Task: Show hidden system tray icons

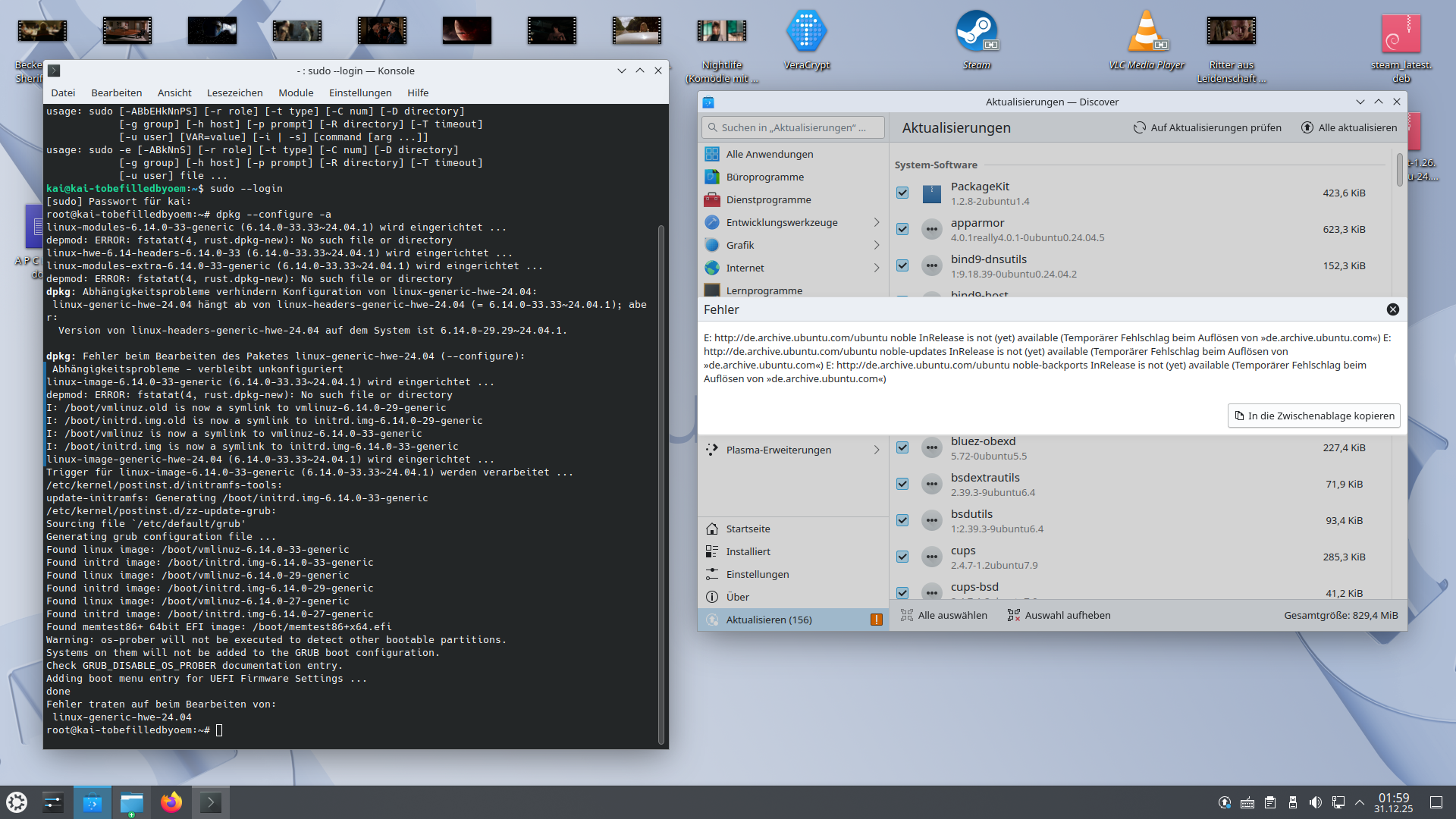Action: [1360, 802]
